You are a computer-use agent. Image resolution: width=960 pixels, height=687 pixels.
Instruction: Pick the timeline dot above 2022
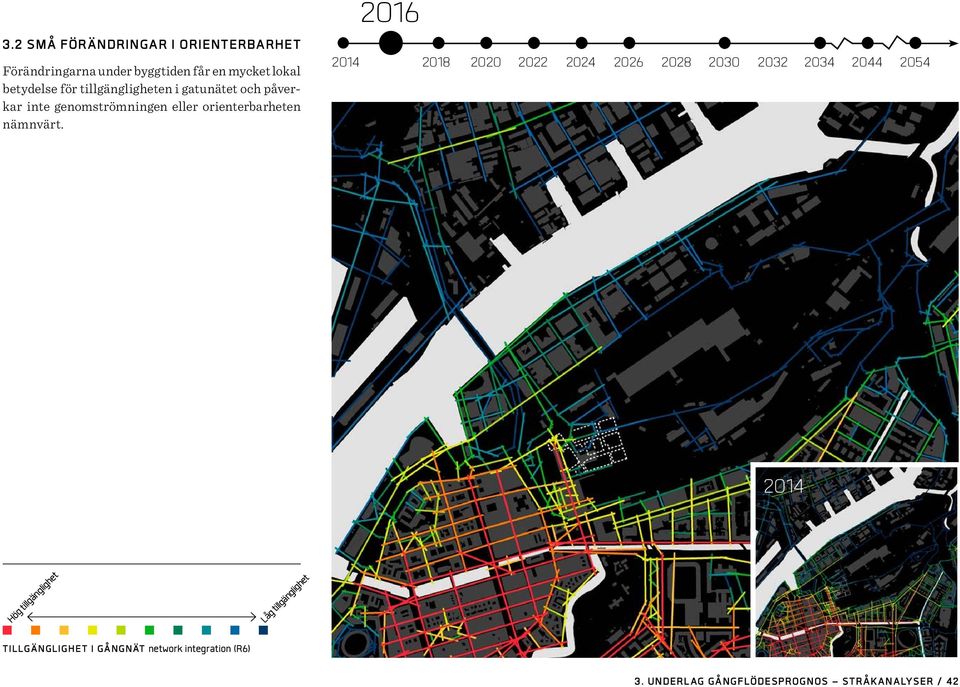tap(534, 43)
